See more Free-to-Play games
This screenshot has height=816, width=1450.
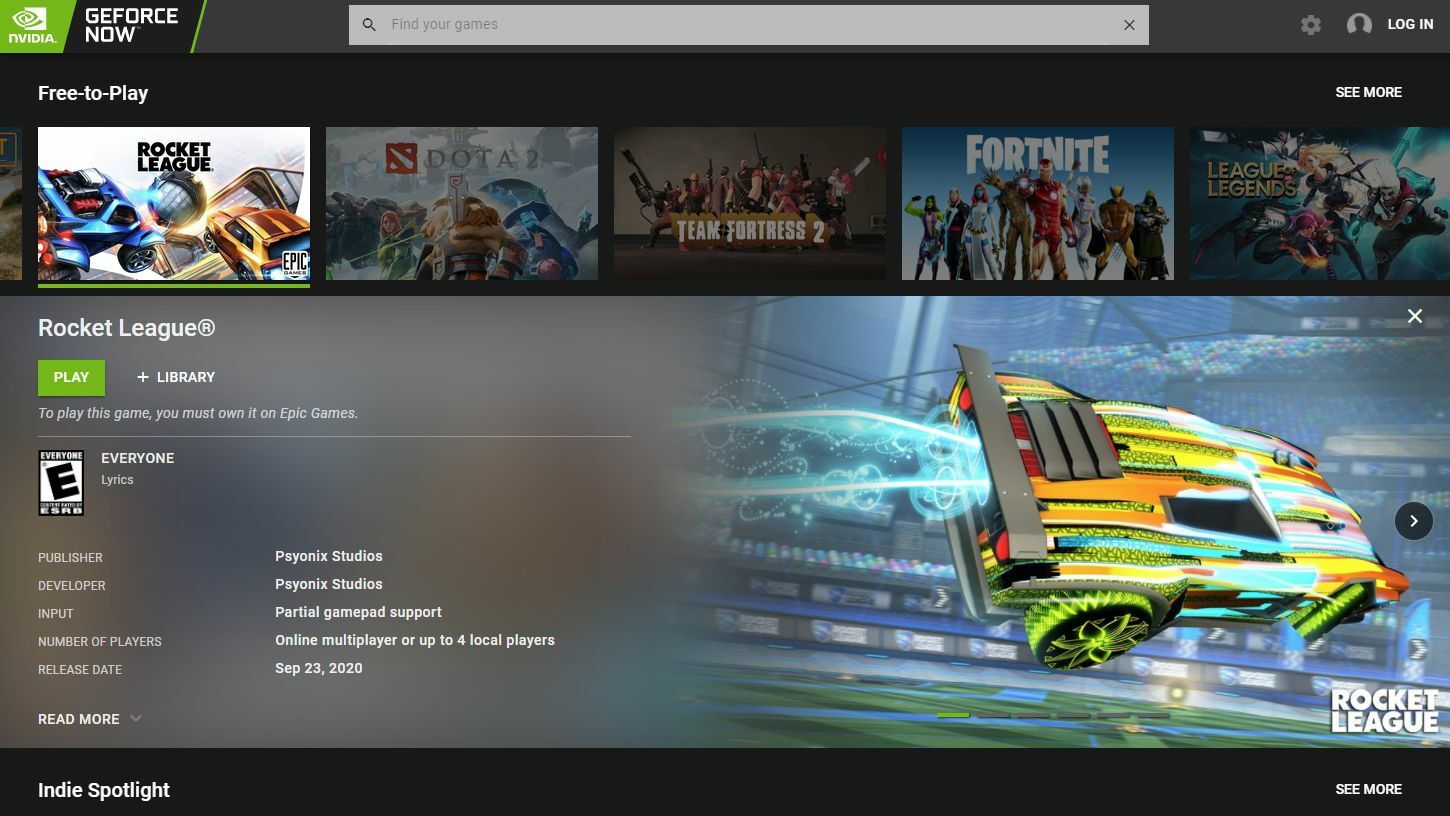coord(1368,92)
